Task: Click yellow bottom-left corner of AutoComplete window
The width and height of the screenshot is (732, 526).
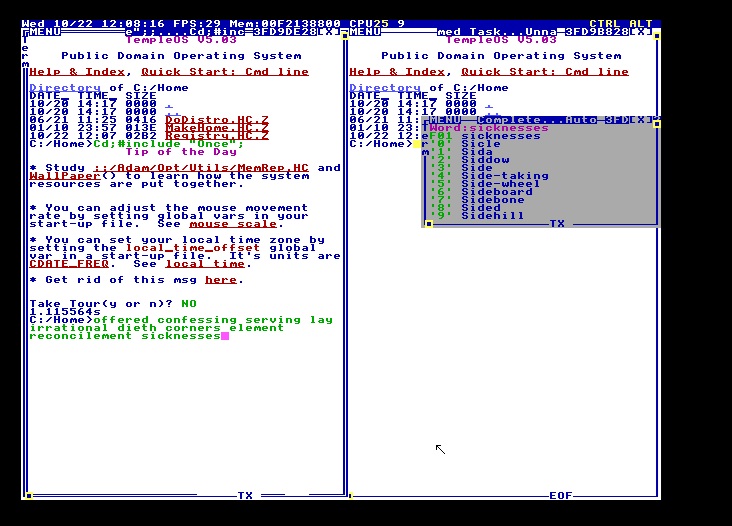Action: 429,224
